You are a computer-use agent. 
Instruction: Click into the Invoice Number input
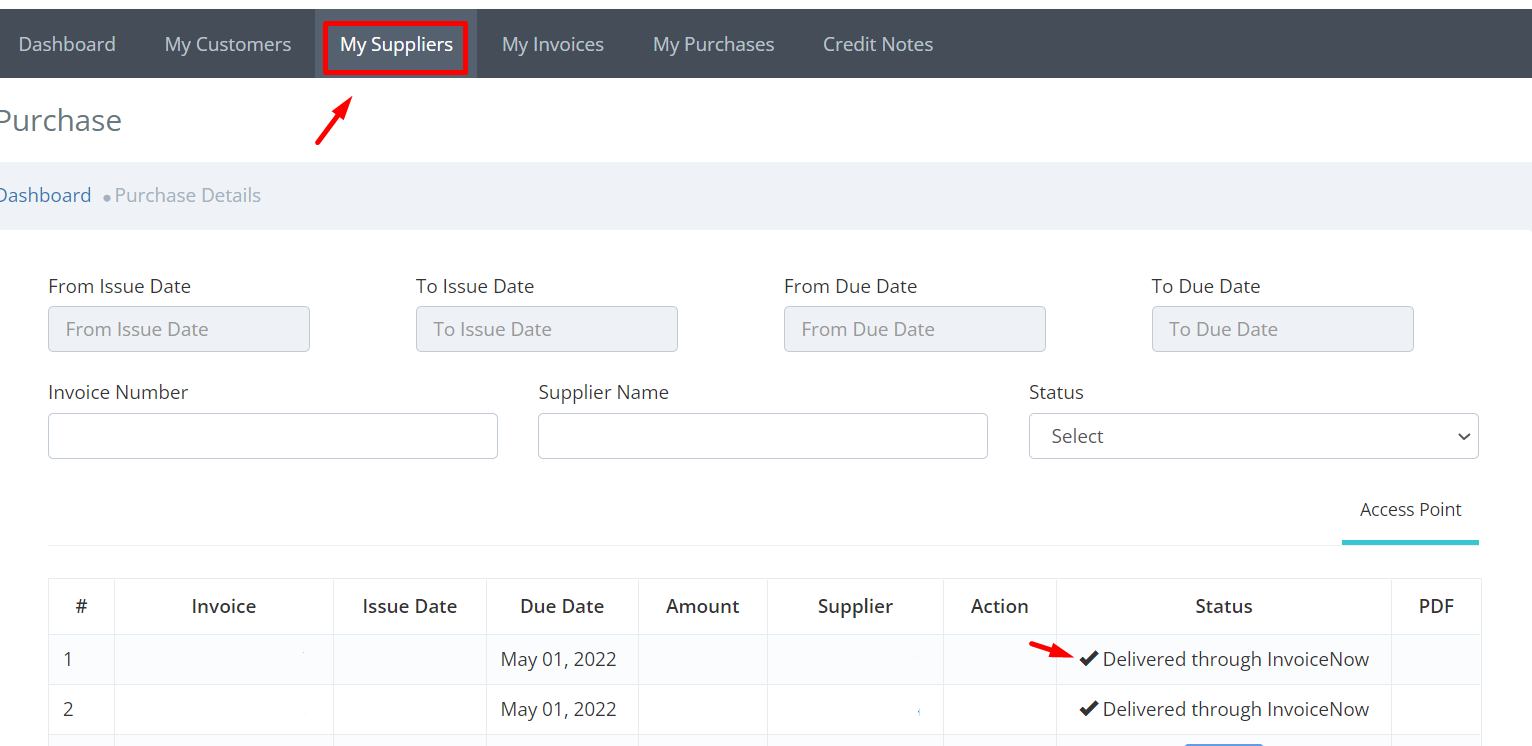[273, 436]
